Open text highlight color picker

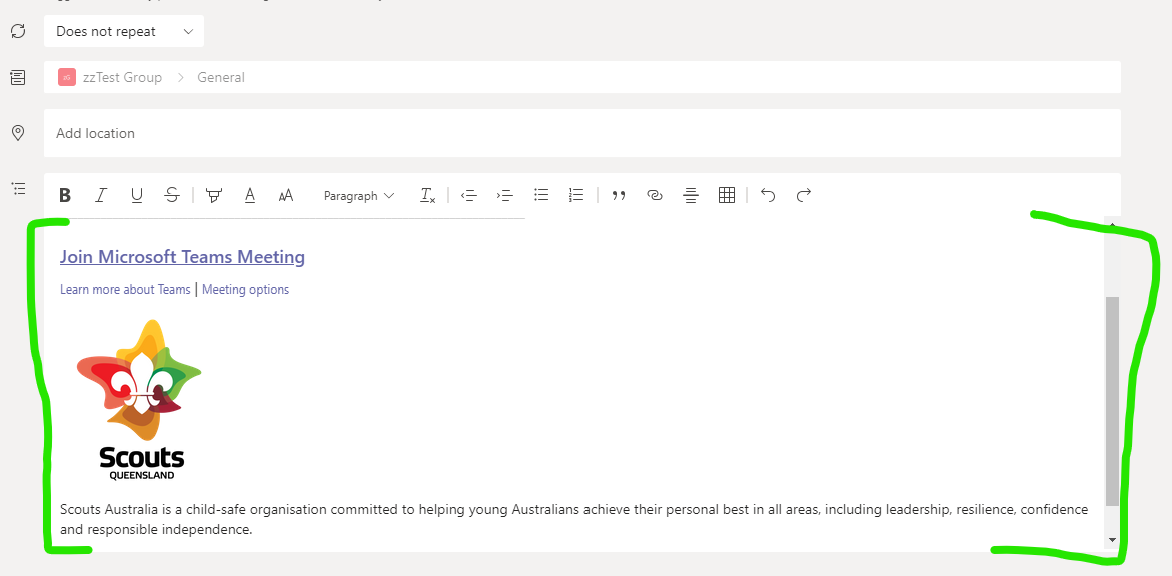[213, 196]
